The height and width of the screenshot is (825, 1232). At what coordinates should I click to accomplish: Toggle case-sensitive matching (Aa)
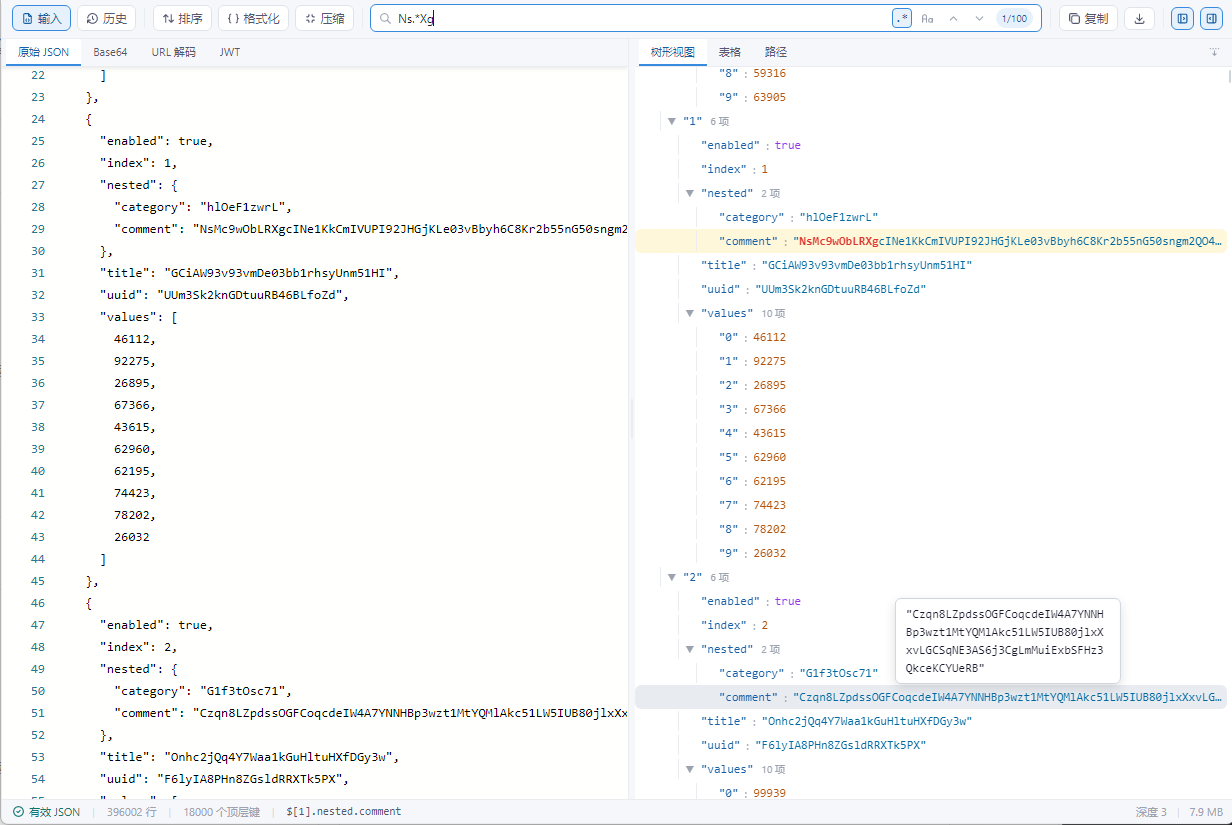[x=927, y=18]
